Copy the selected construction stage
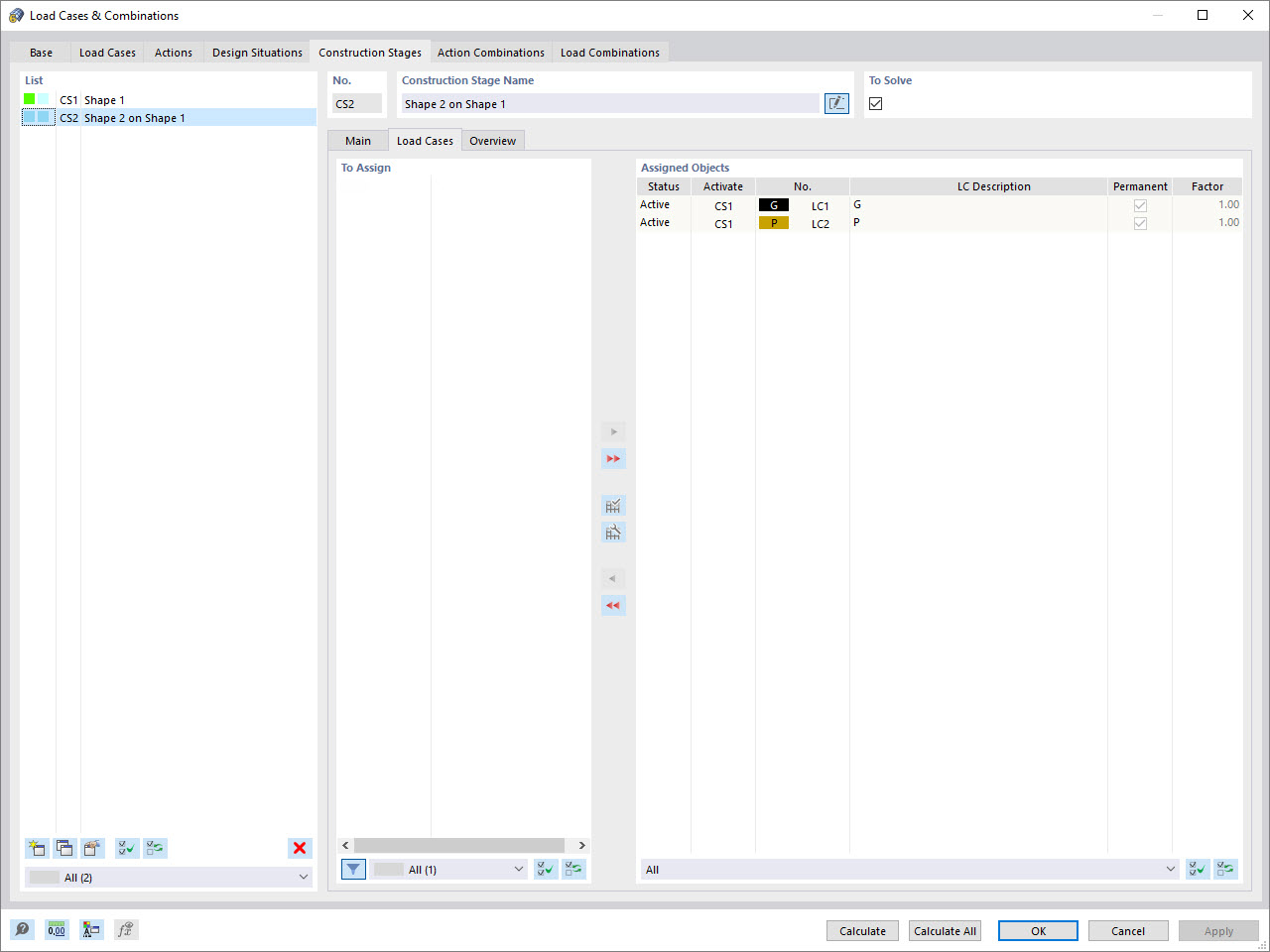This screenshot has height=952, width=1270. coord(64,848)
